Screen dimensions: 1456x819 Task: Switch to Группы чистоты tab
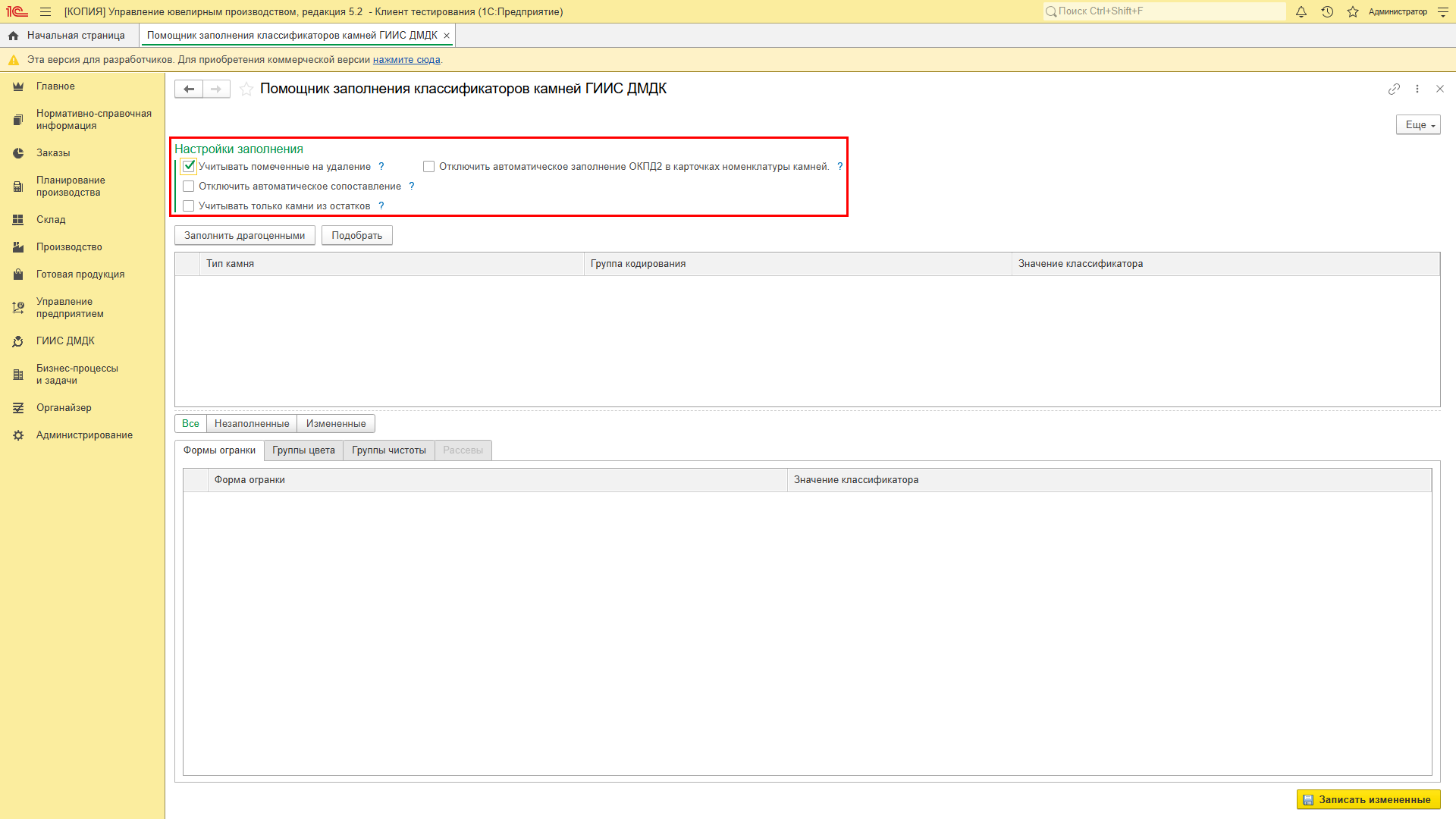[x=389, y=450]
